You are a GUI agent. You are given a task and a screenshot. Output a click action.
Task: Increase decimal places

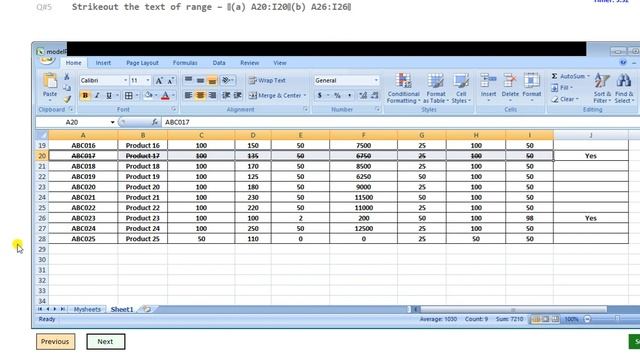point(363,96)
